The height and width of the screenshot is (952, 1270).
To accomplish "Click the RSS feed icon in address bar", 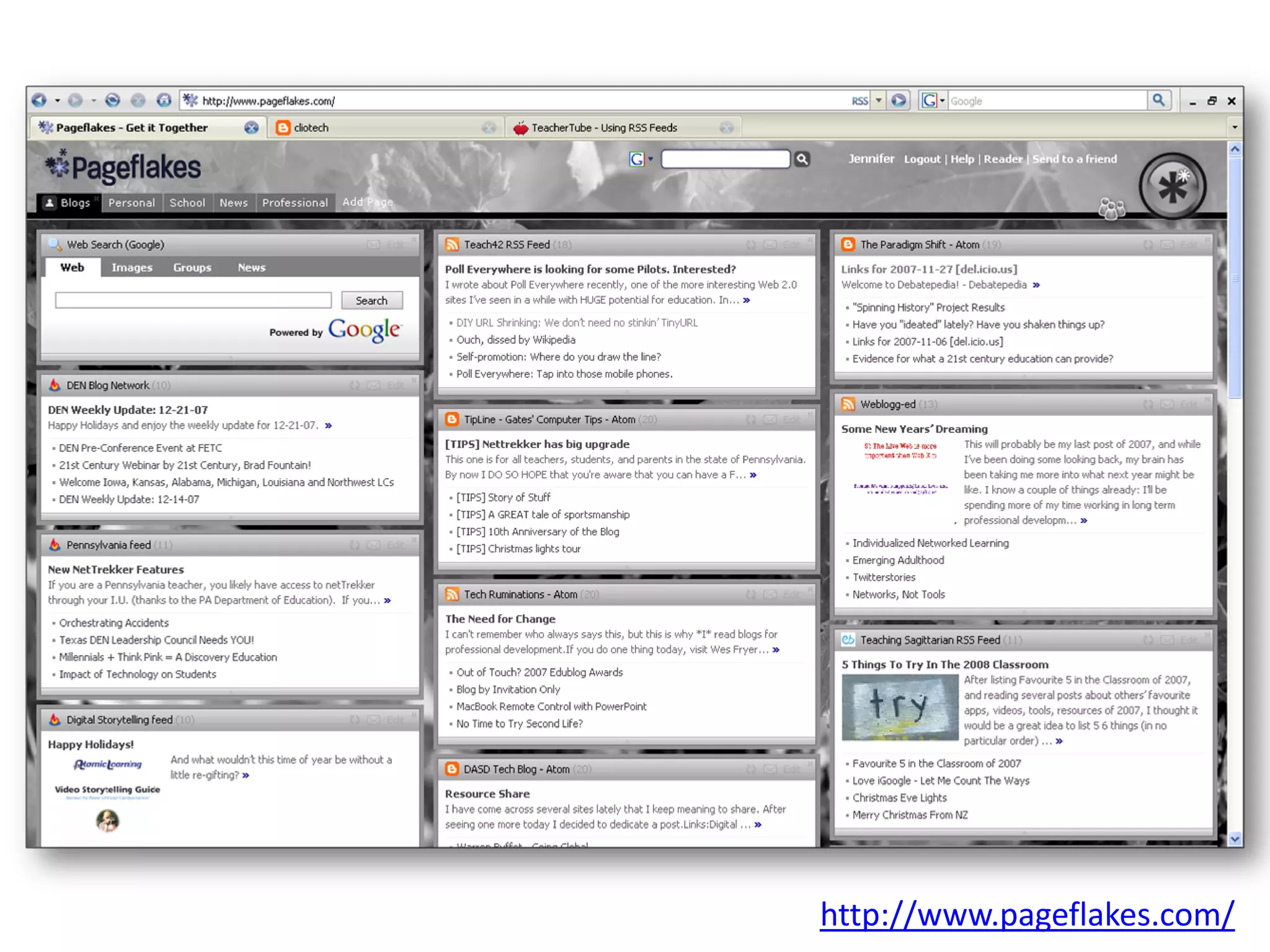I will click(859, 101).
